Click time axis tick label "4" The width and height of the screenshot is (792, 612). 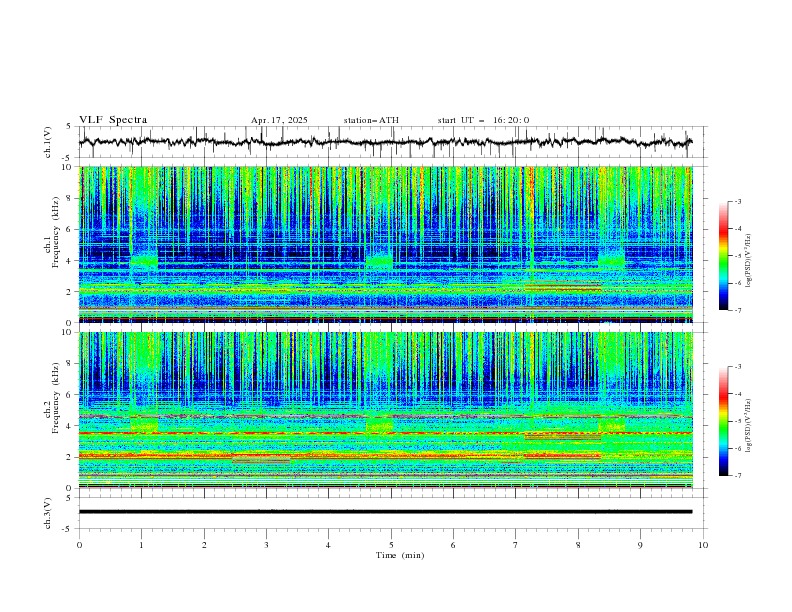[x=328, y=545]
